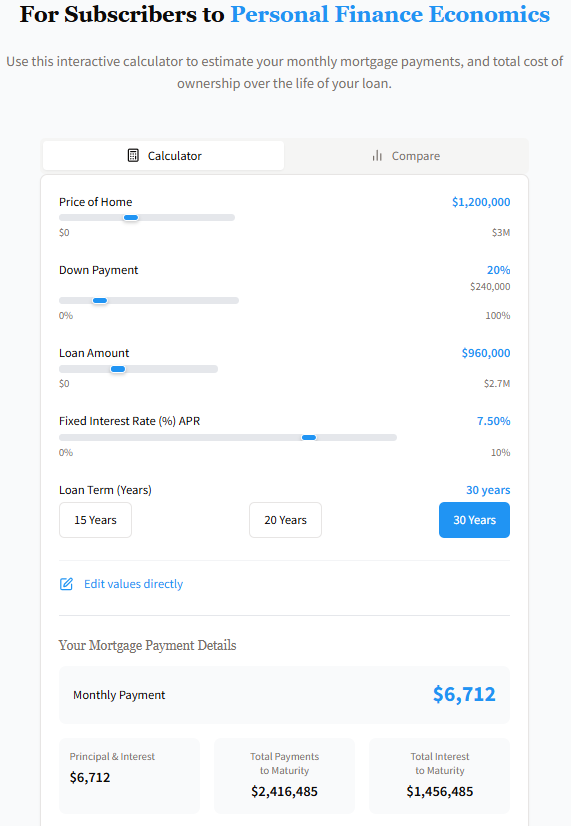Viewport: 571px width, 826px height.
Task: Click the Total Interest to Maturity card
Action: click(439, 776)
